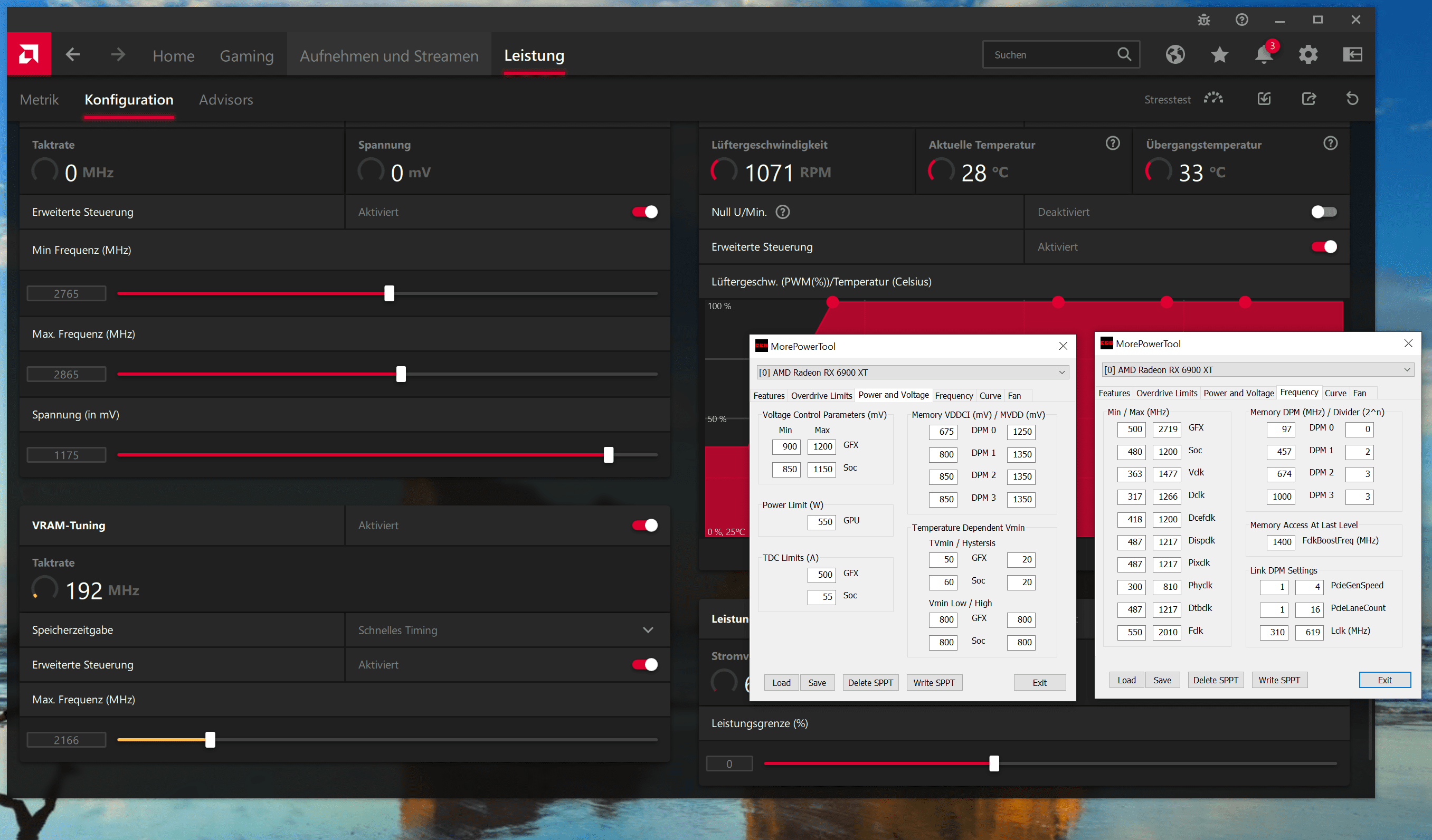This screenshot has width=1432, height=840.
Task: Click Delete SPPT in left MorePowerTool
Action: click(x=870, y=683)
